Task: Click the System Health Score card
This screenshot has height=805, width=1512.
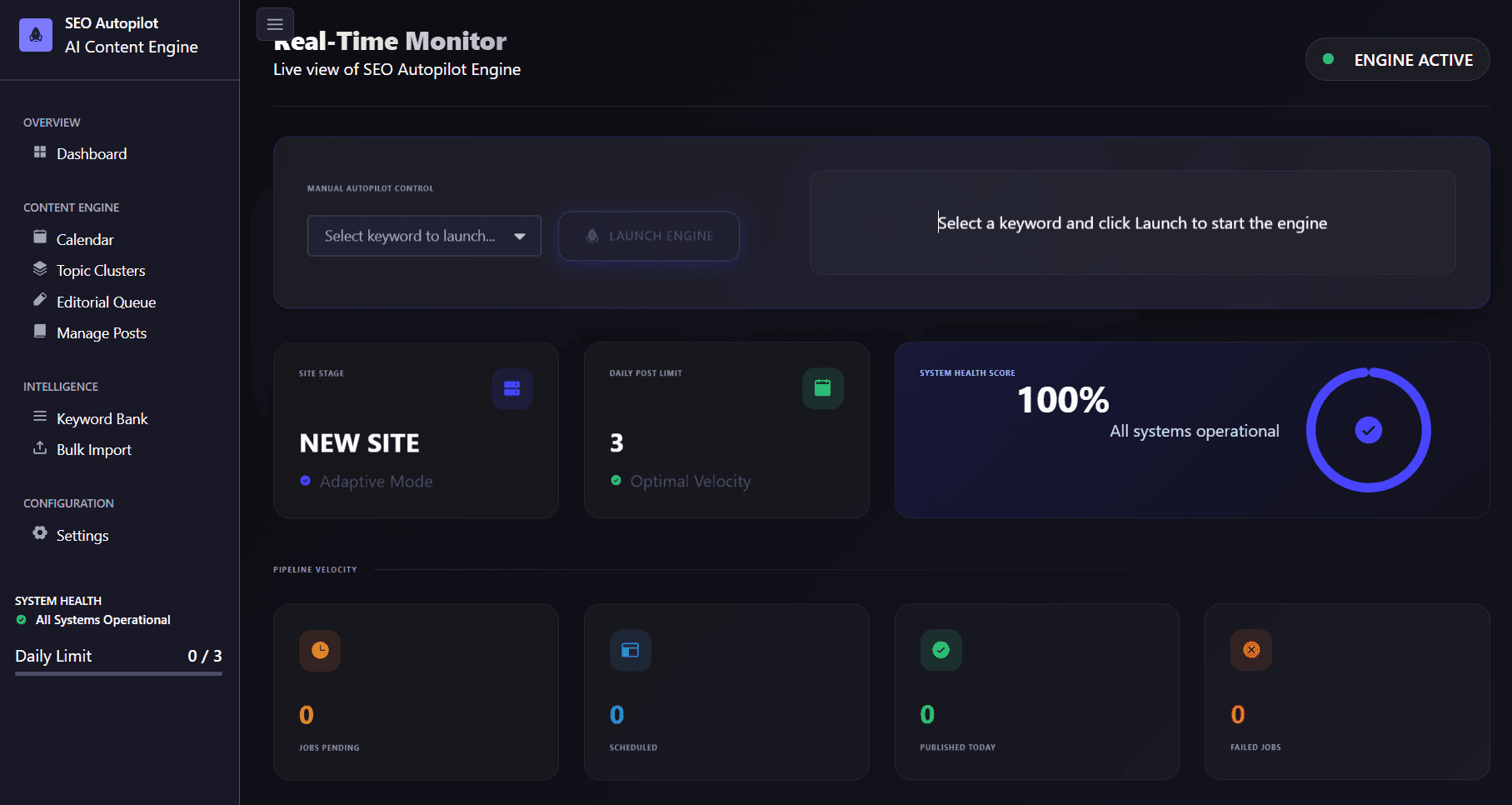Action: click(1191, 430)
